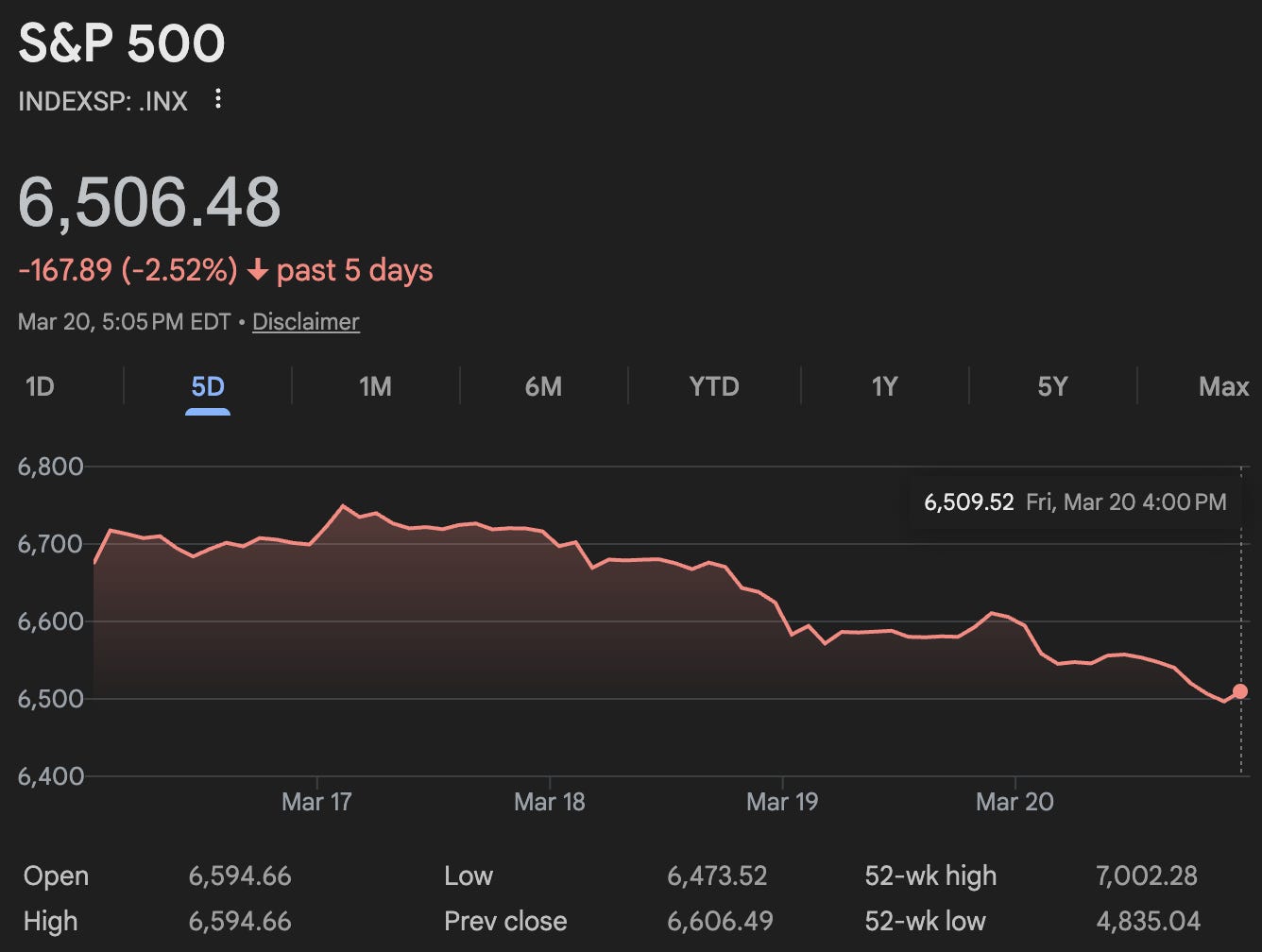Click the Prev close label
The height and width of the screenshot is (952, 1262).
[505, 922]
